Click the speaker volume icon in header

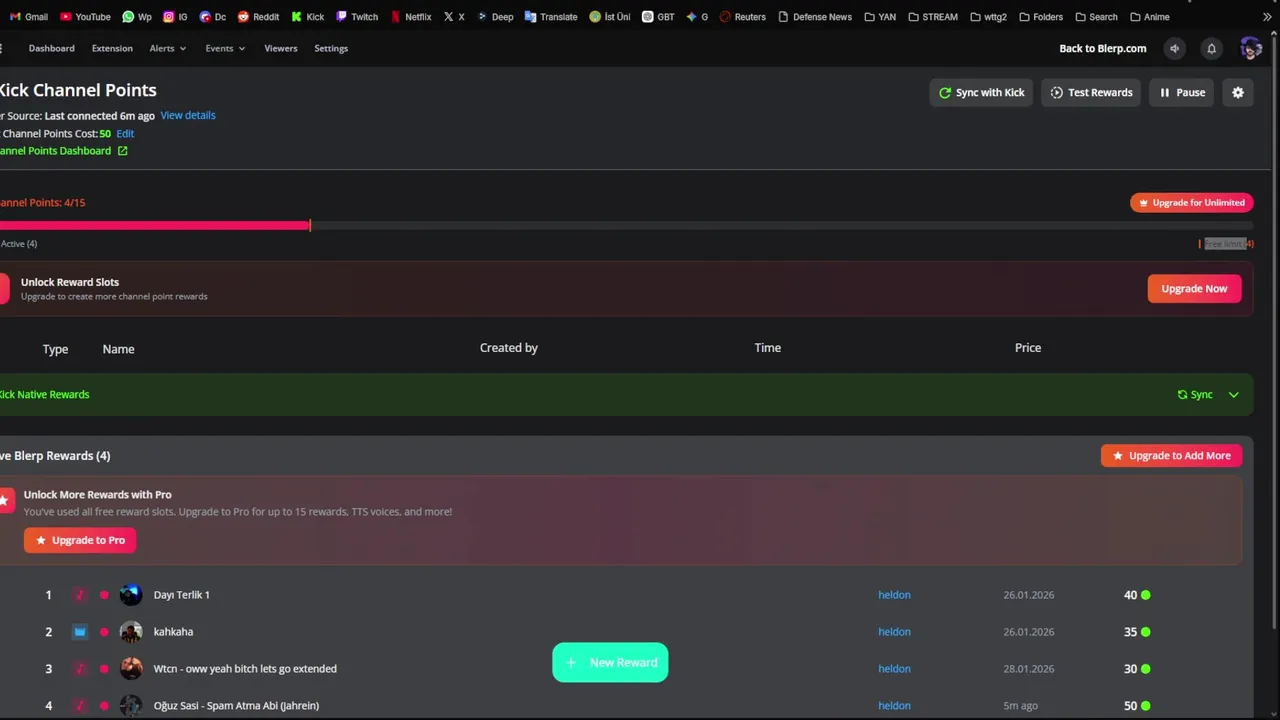click(1175, 48)
